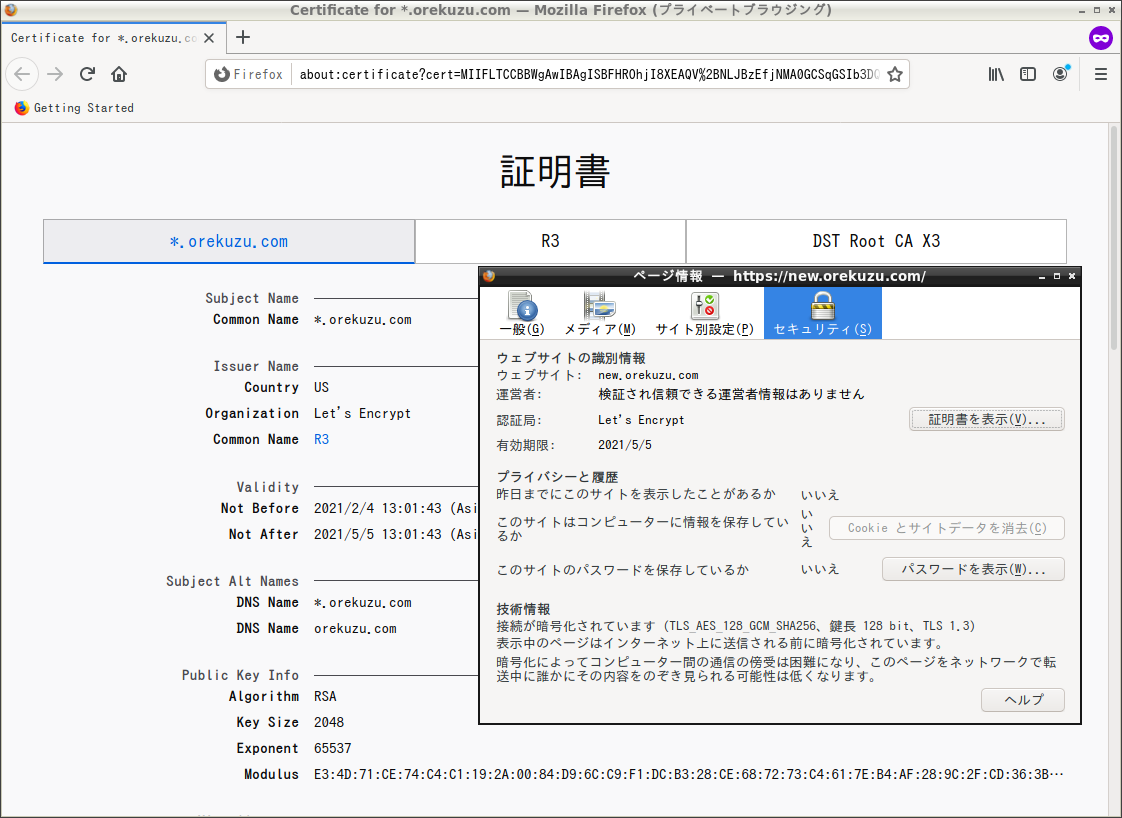Open a new tab with plus button

coord(243,37)
